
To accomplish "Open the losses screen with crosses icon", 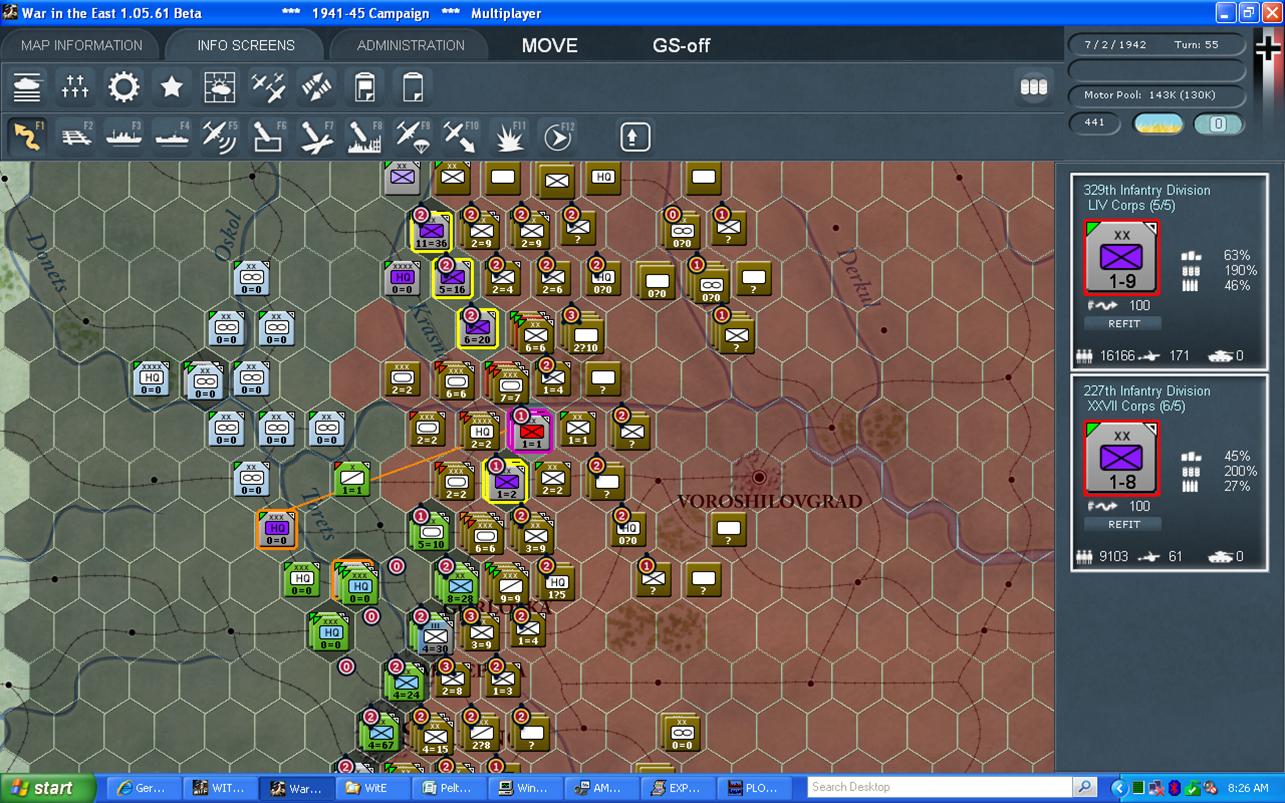I will 75,87.
